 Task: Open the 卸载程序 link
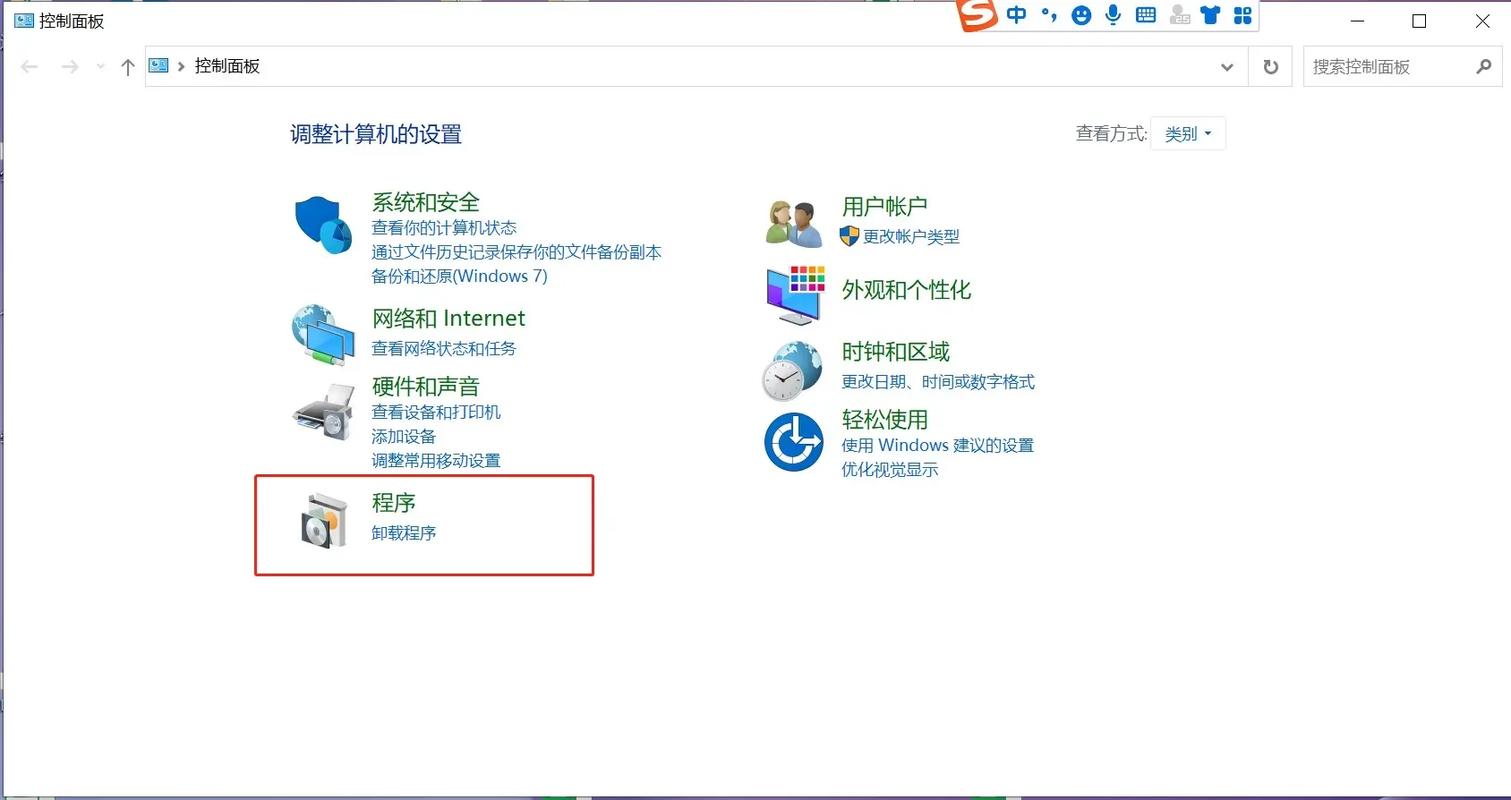pos(403,533)
